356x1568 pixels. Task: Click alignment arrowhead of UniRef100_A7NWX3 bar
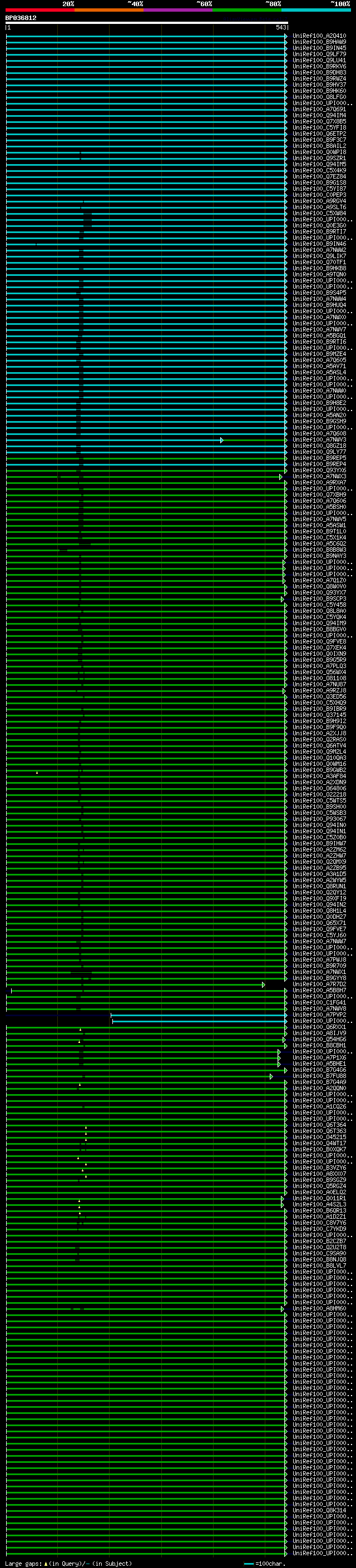point(281,477)
